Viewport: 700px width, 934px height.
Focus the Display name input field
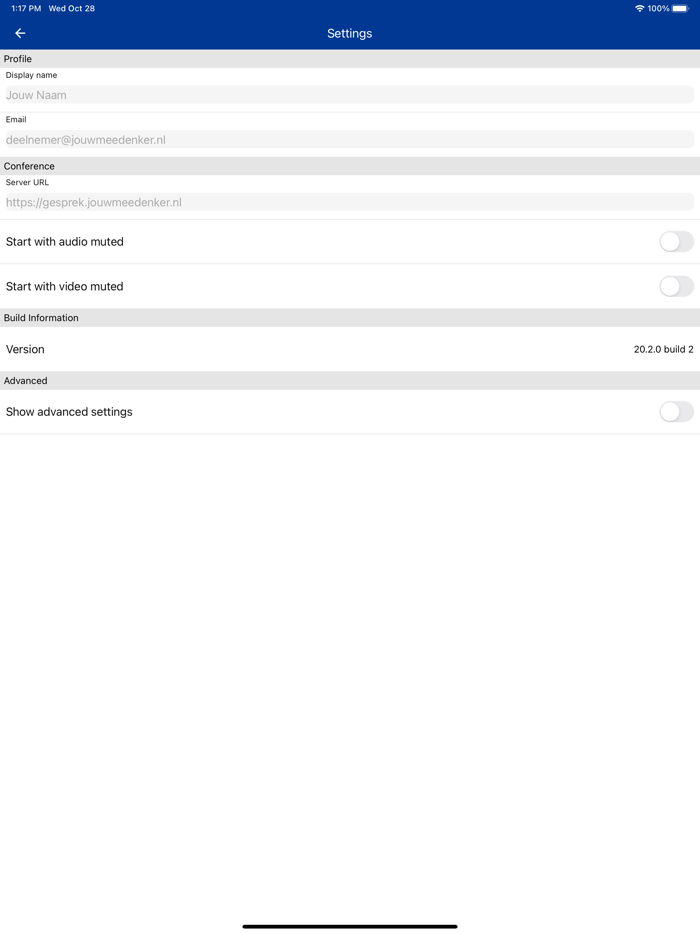click(x=349, y=95)
